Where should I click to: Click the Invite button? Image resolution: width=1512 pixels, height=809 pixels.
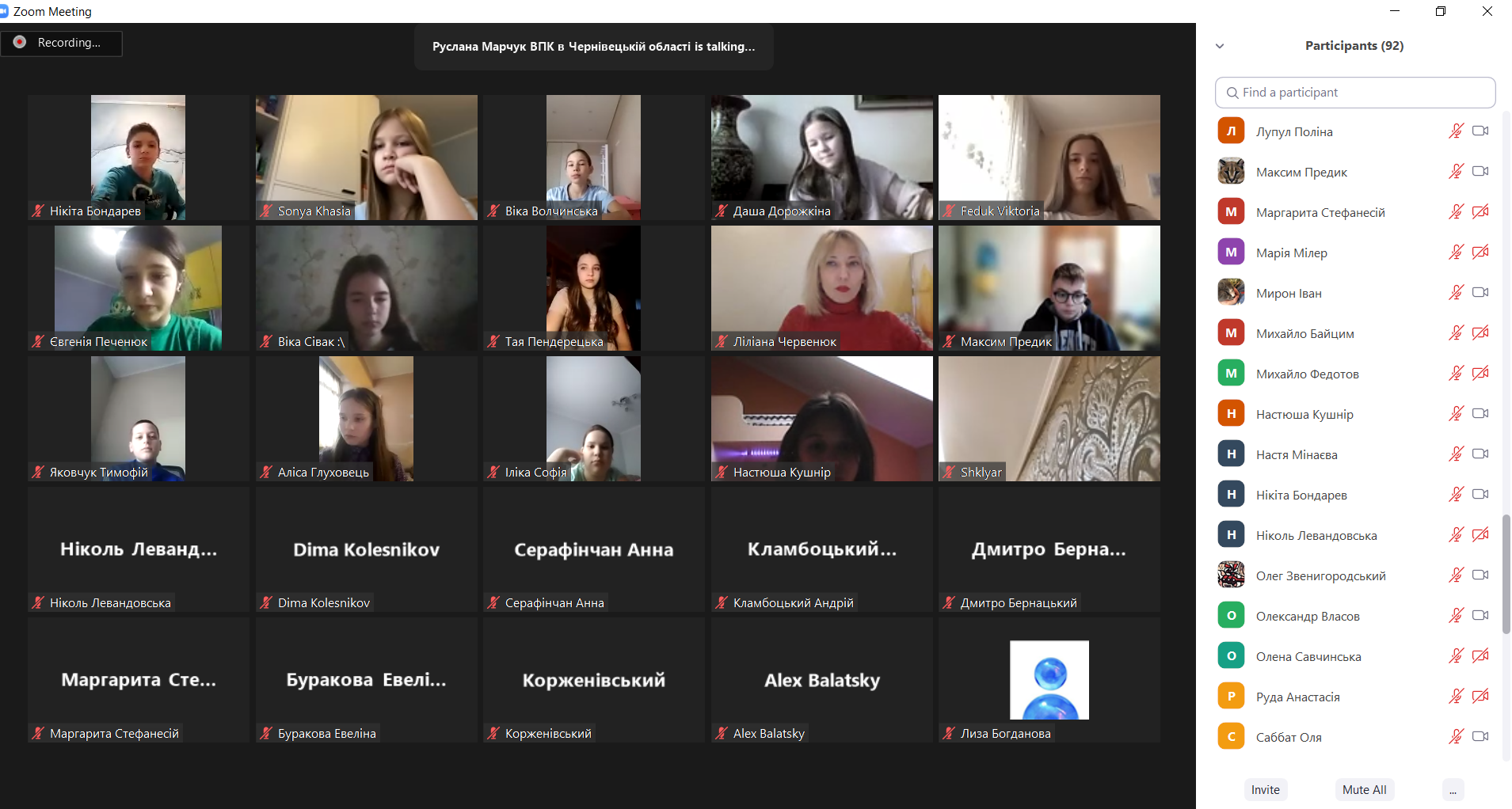click(x=1265, y=789)
